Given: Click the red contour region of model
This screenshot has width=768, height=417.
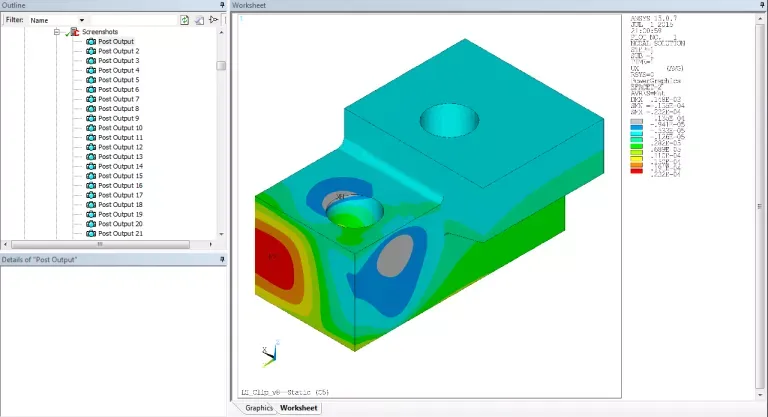Looking at the screenshot, I should [273, 260].
